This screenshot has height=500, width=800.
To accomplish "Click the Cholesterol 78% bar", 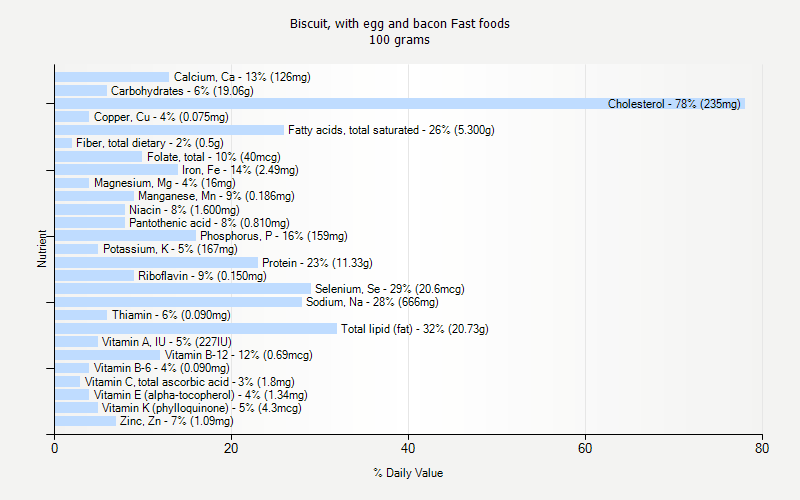I will (400, 104).
